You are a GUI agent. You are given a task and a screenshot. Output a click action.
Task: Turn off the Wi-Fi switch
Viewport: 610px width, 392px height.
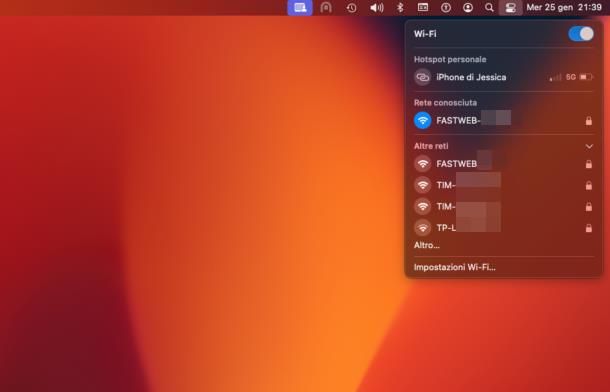pyautogui.click(x=581, y=34)
